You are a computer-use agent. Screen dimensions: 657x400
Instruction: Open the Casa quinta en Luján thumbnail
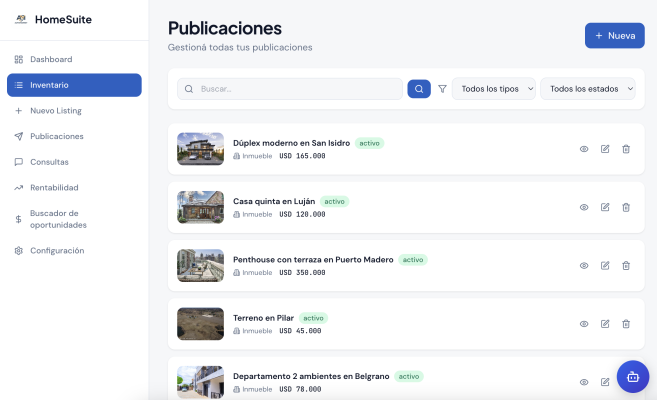200,207
